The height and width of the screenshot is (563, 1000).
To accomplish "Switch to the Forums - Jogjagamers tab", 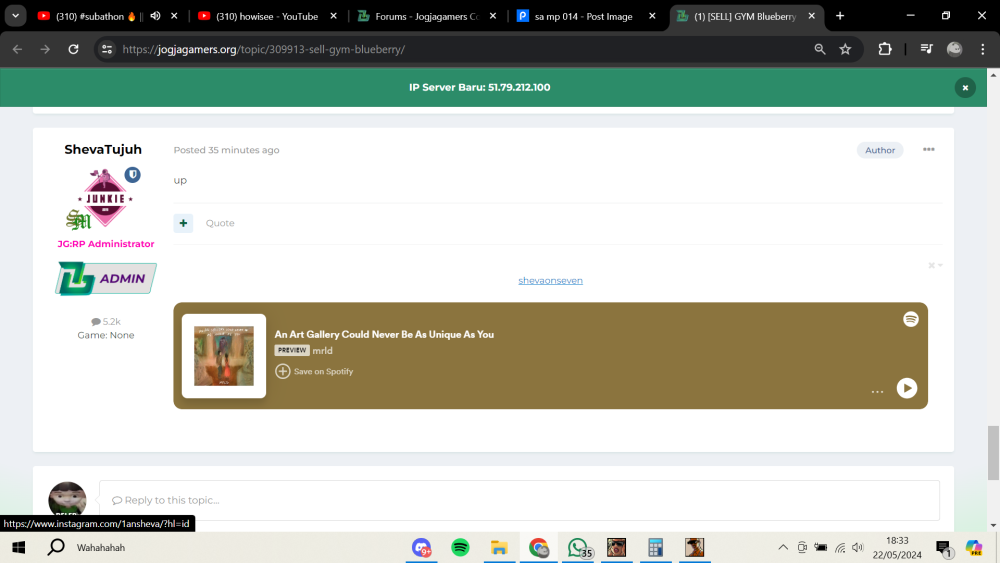I will click(427, 16).
